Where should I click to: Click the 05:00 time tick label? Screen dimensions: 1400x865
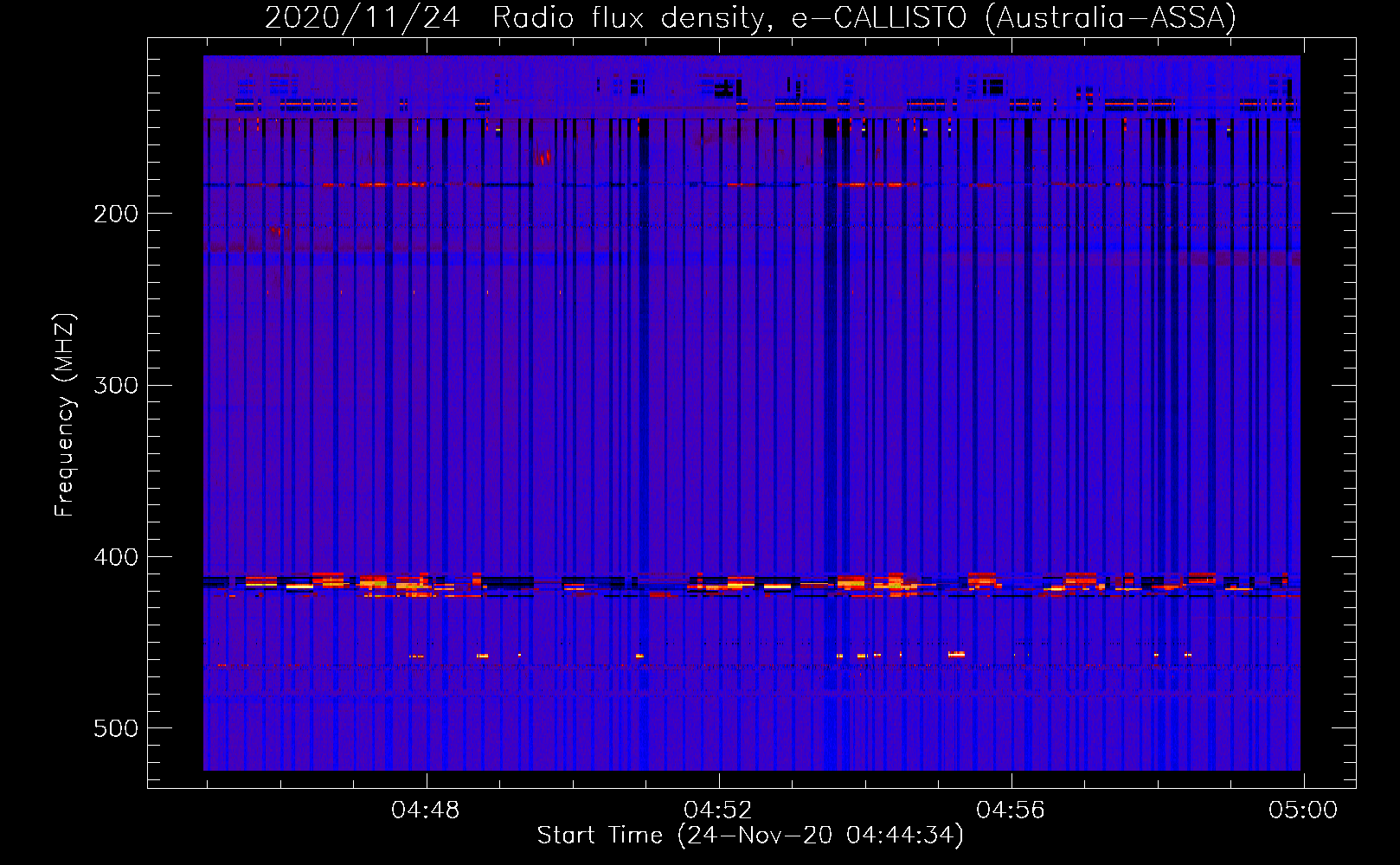click(x=1303, y=811)
